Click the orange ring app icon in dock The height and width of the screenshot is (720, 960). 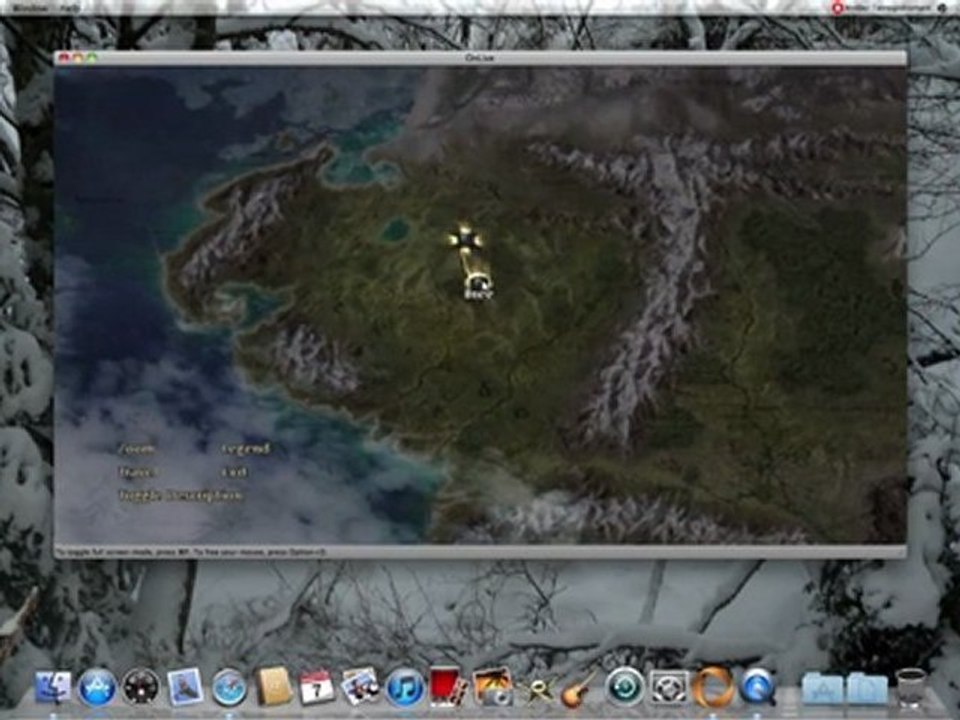click(712, 686)
